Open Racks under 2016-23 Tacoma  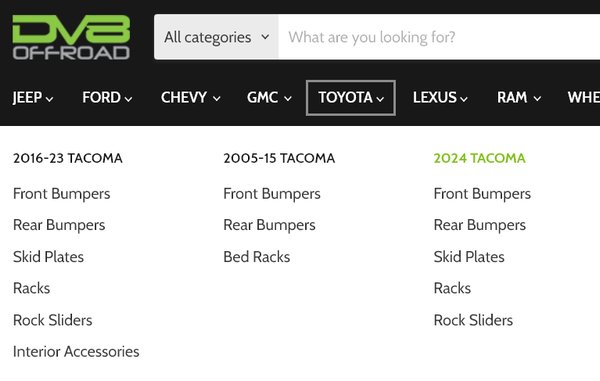[x=31, y=288]
